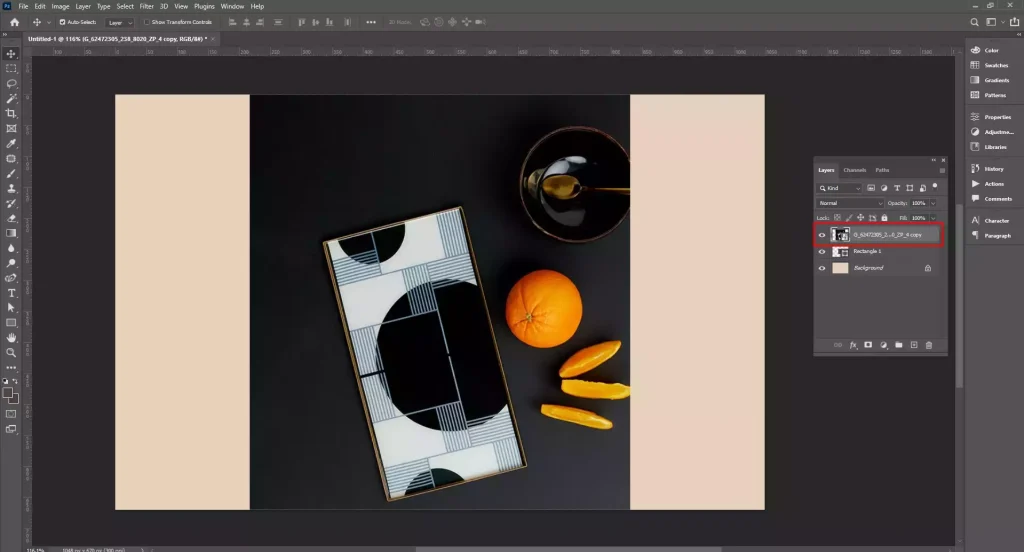Open the Image menu
The image size is (1024, 552).
[60, 7]
